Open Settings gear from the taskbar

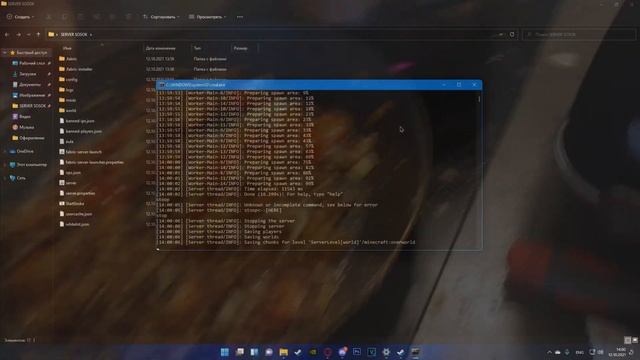tap(386, 352)
